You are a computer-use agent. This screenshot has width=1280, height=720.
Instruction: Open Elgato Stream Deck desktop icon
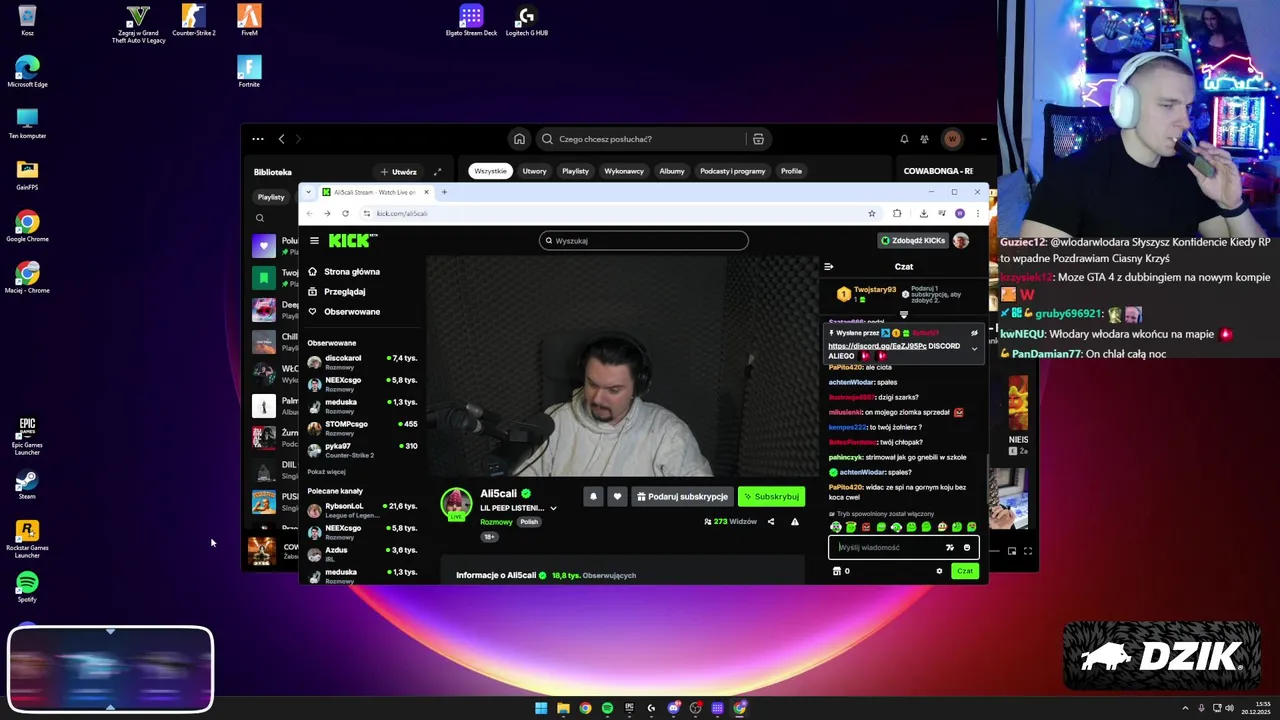[x=471, y=21]
